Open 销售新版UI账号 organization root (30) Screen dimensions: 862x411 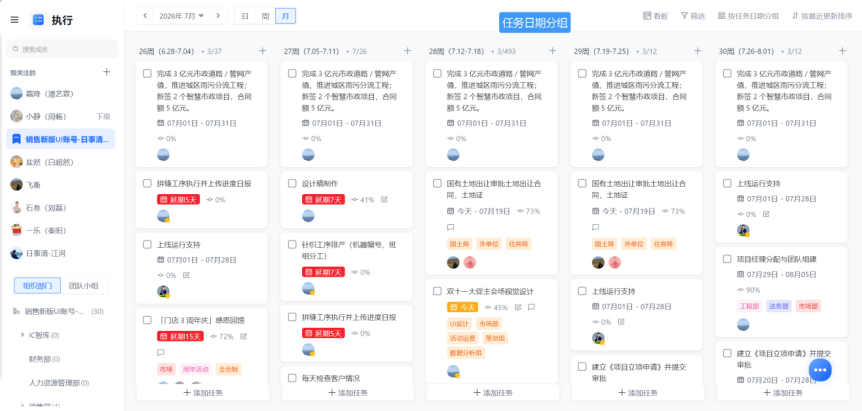[58, 312]
